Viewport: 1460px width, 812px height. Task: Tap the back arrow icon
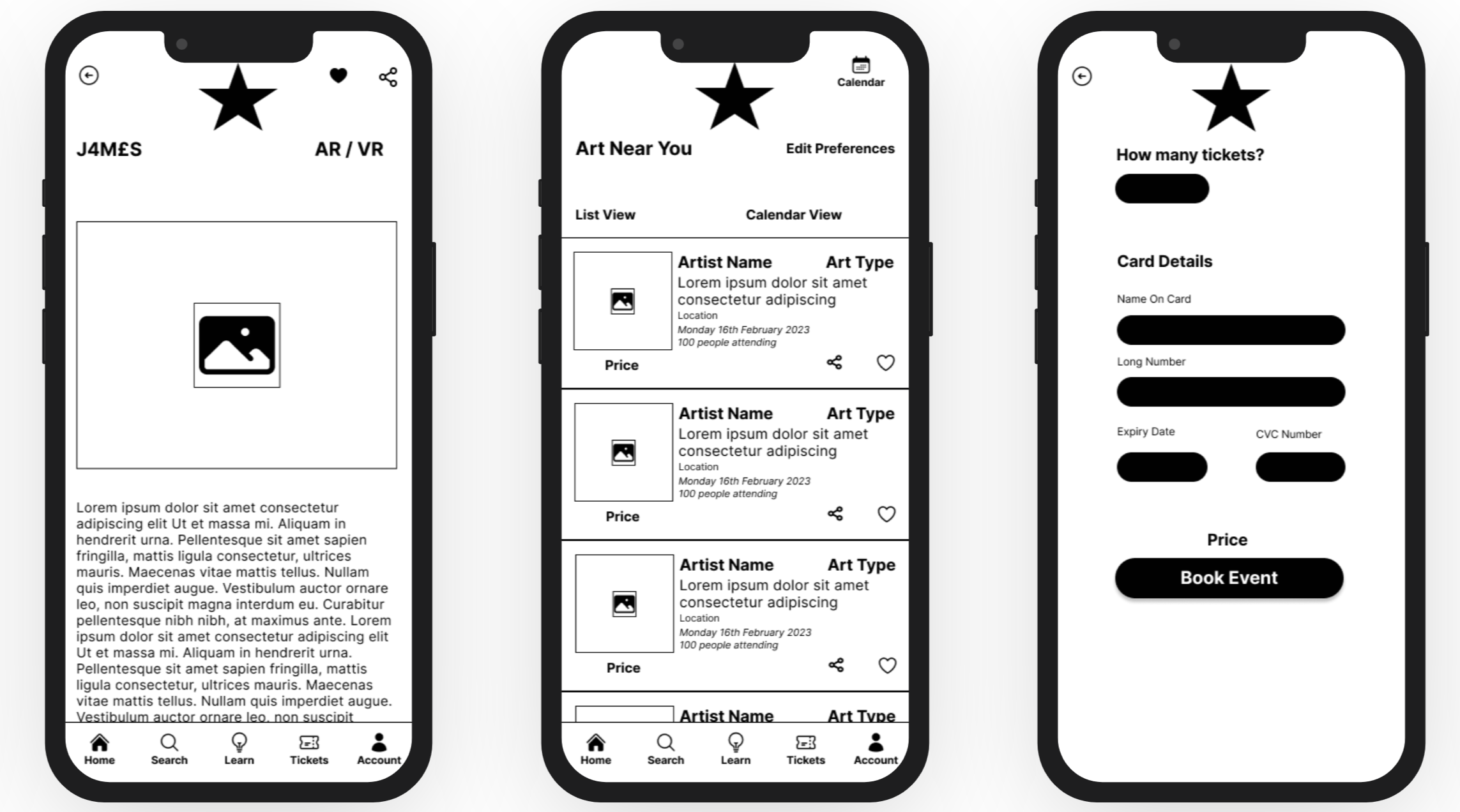[x=89, y=76]
